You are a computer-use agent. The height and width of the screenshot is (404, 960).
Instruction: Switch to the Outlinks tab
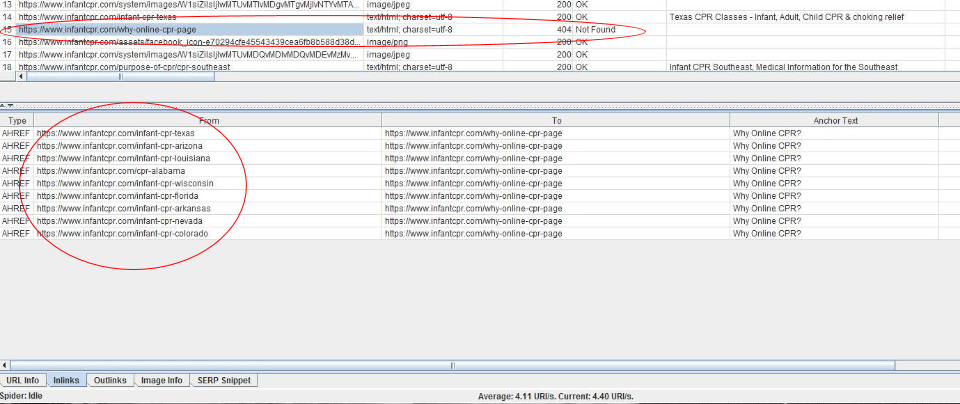click(x=110, y=380)
